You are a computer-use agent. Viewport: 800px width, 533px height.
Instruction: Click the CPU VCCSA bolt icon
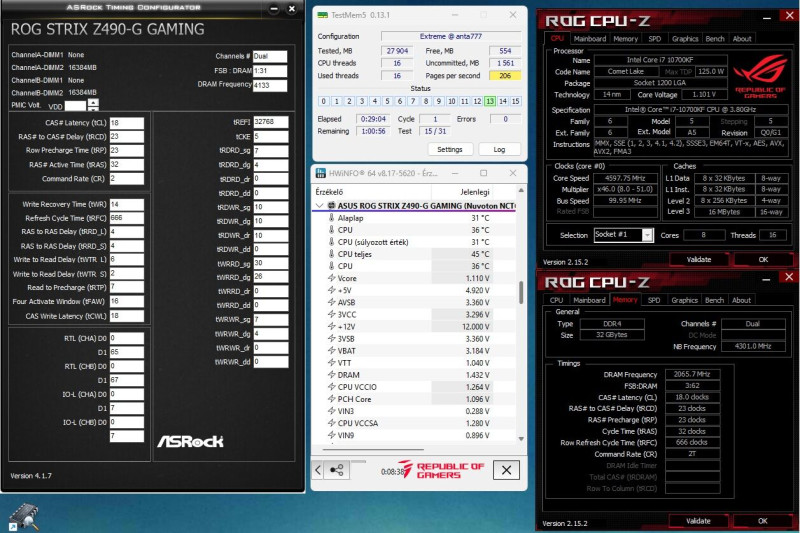point(331,423)
